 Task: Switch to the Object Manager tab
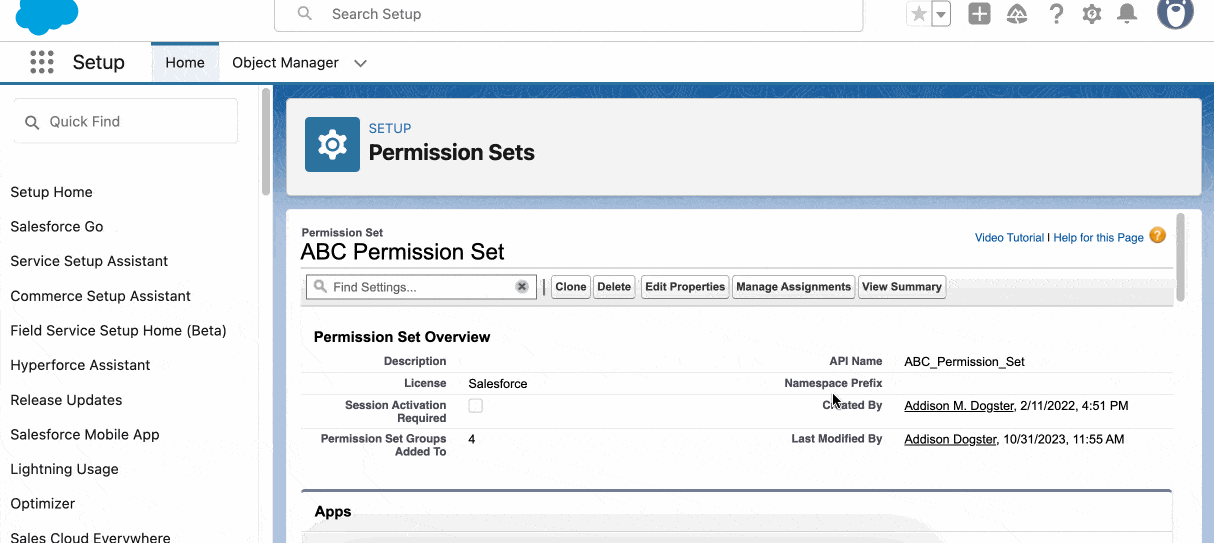(285, 62)
